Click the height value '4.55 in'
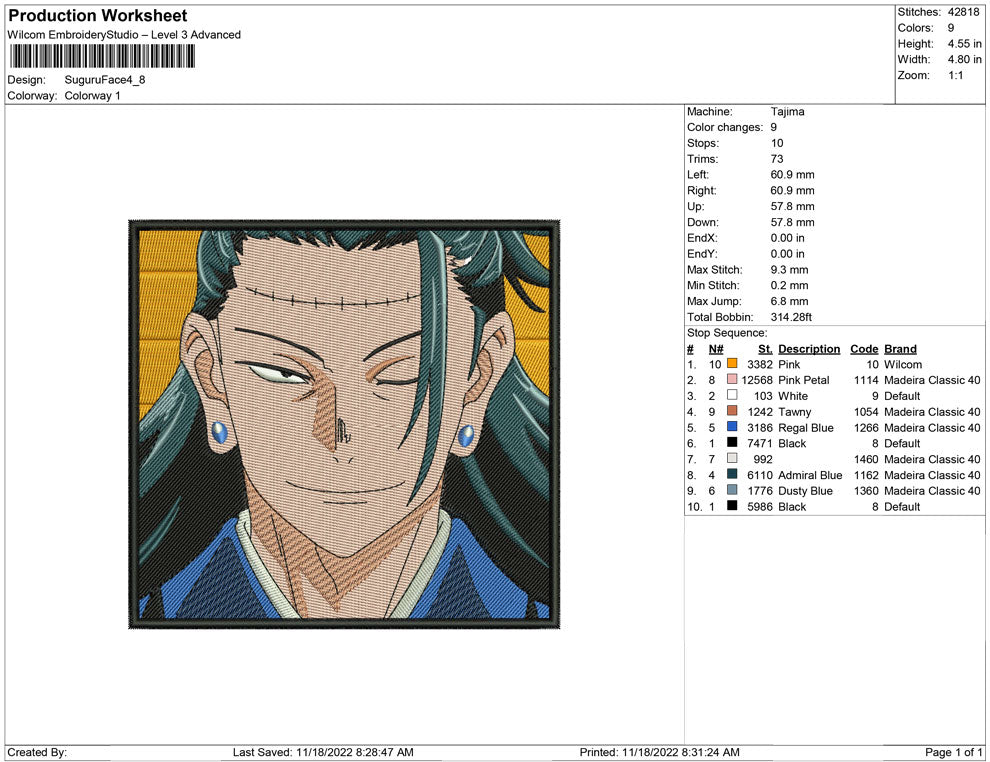Viewport: 990px width, 762px height. pos(964,44)
